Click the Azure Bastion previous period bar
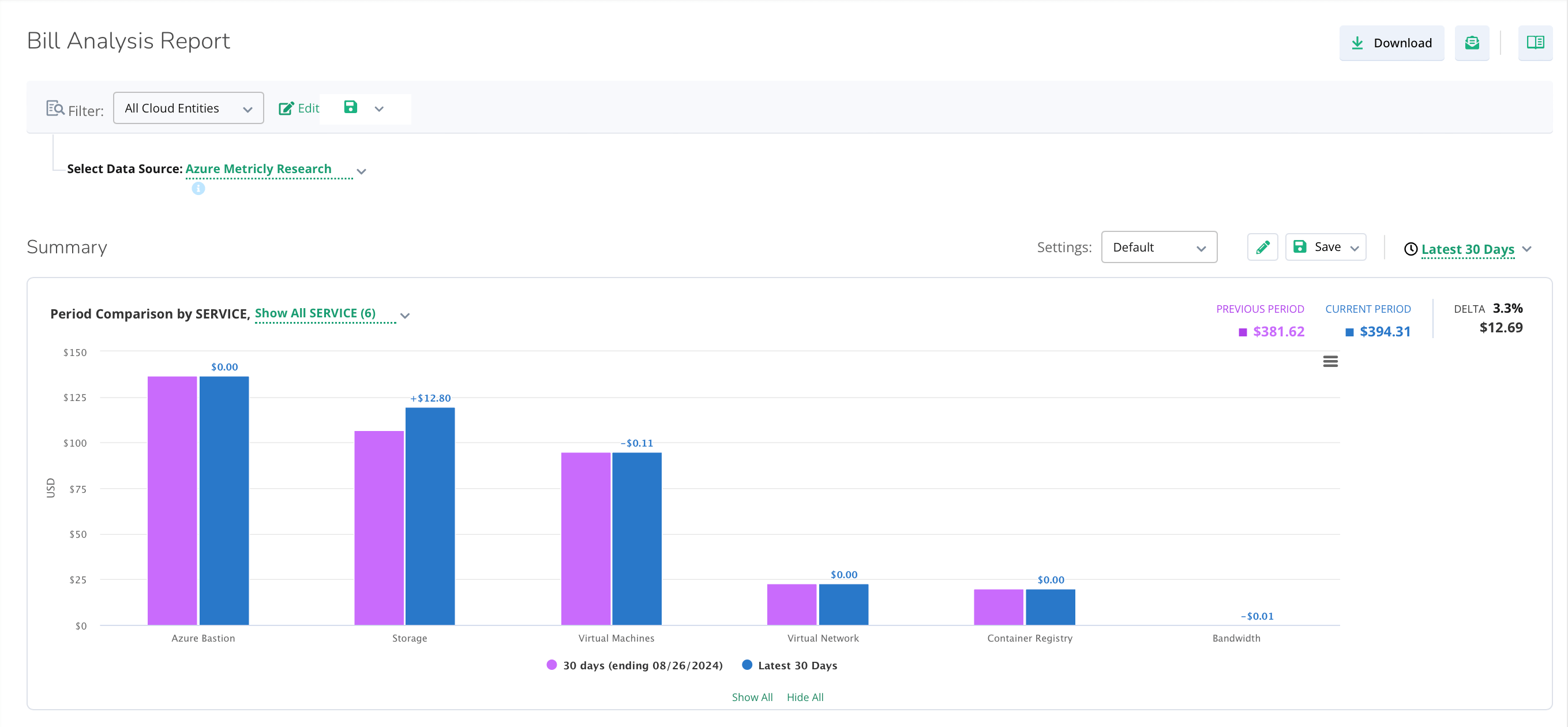 pos(172,500)
